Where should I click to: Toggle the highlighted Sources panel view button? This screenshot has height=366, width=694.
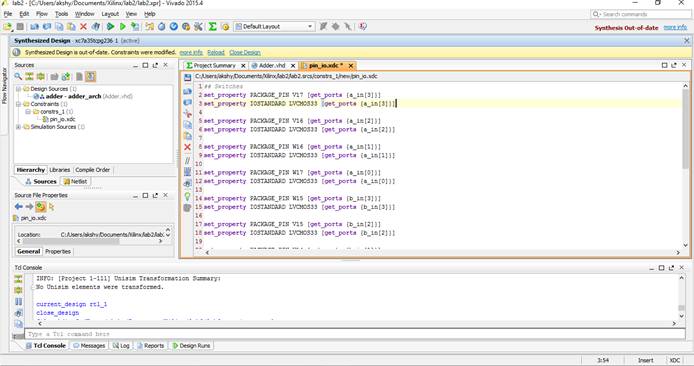point(90,77)
